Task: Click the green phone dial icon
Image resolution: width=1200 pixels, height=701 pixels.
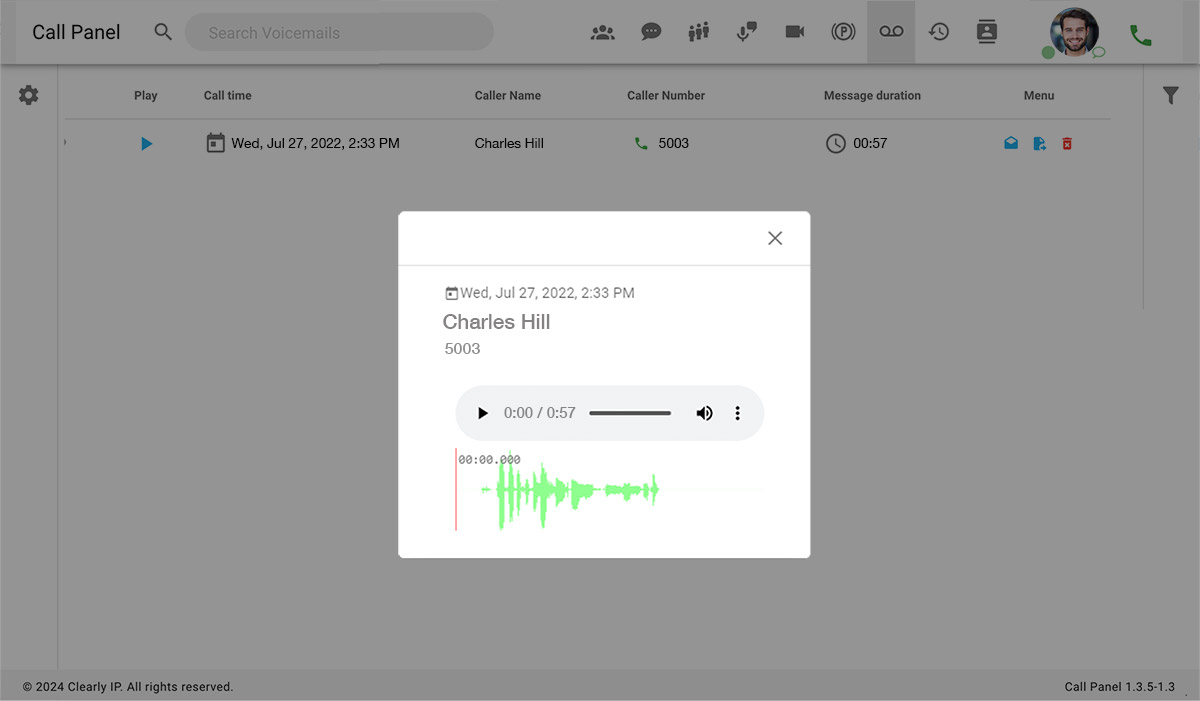Action: 1140,35
